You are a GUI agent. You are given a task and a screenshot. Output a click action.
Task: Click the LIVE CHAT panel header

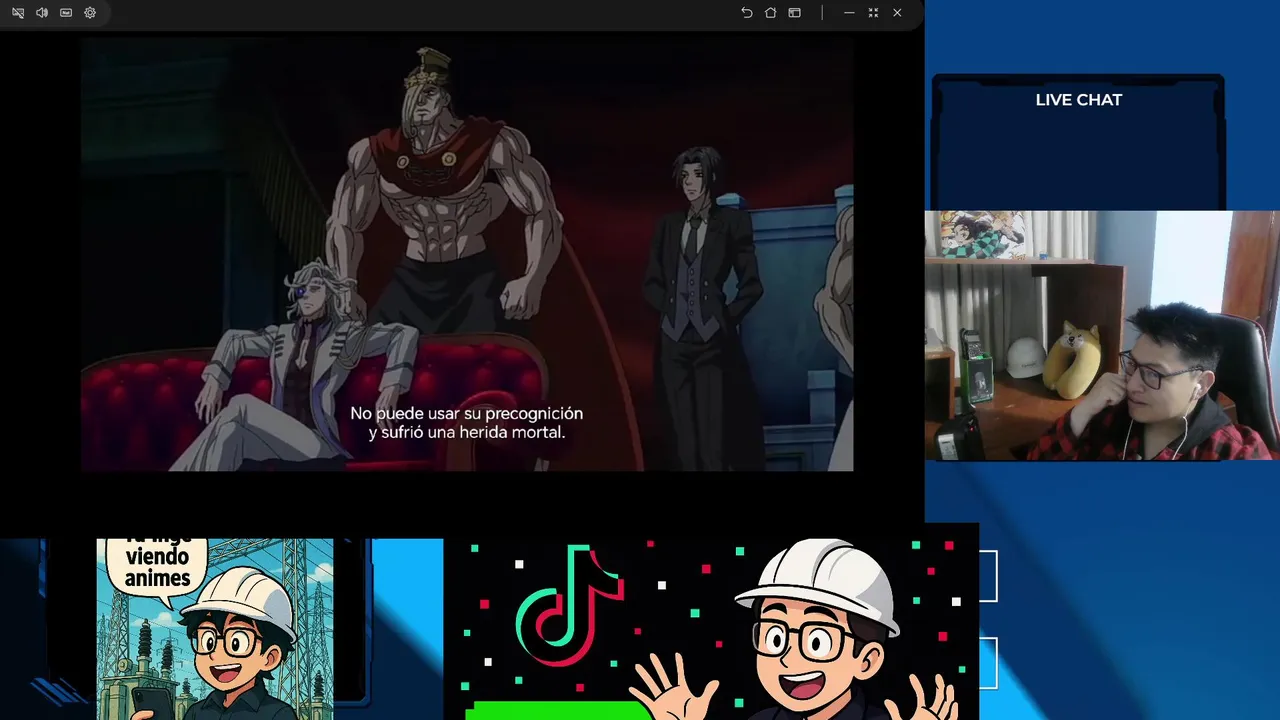[x=1078, y=100]
